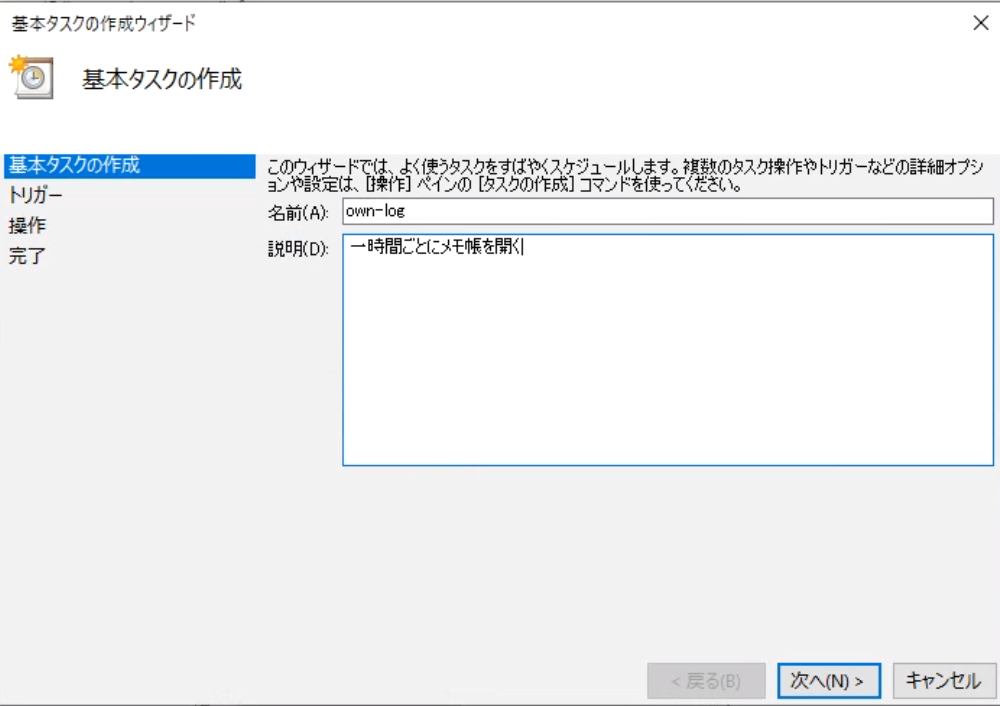Close the wizard with the X button
Viewport: 1000px width, 706px height.
(x=982, y=23)
